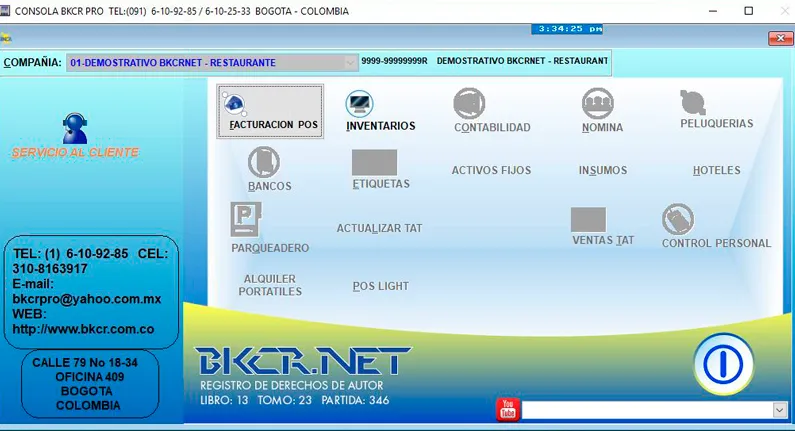Minimize the Consola BKCR PRO window

coord(713,11)
